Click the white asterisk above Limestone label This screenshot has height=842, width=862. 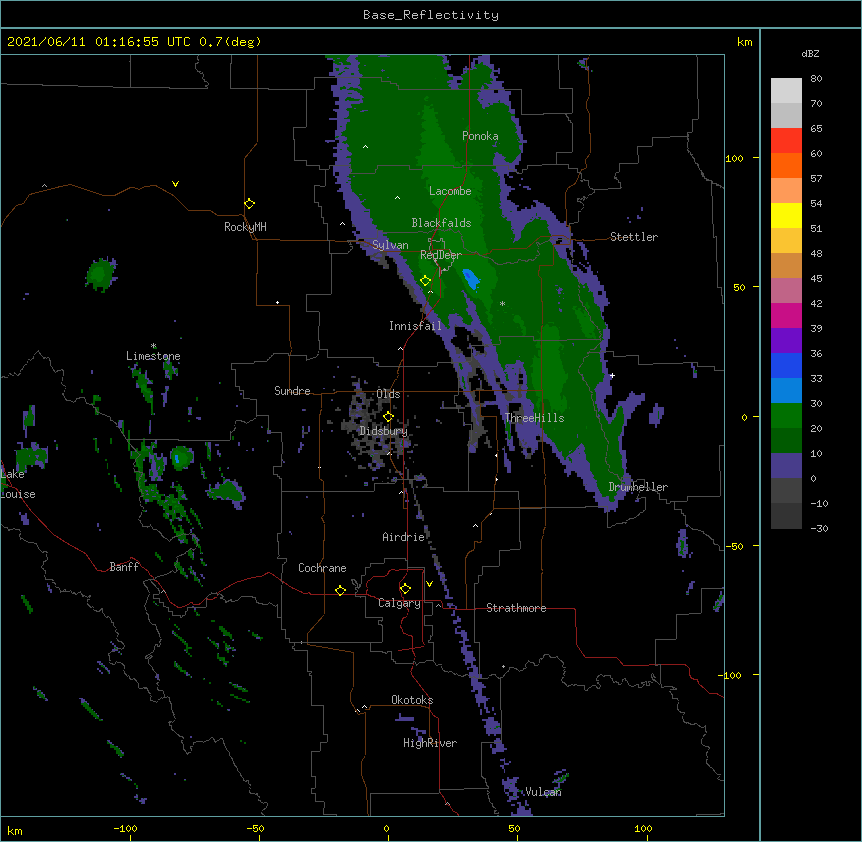(x=153, y=346)
